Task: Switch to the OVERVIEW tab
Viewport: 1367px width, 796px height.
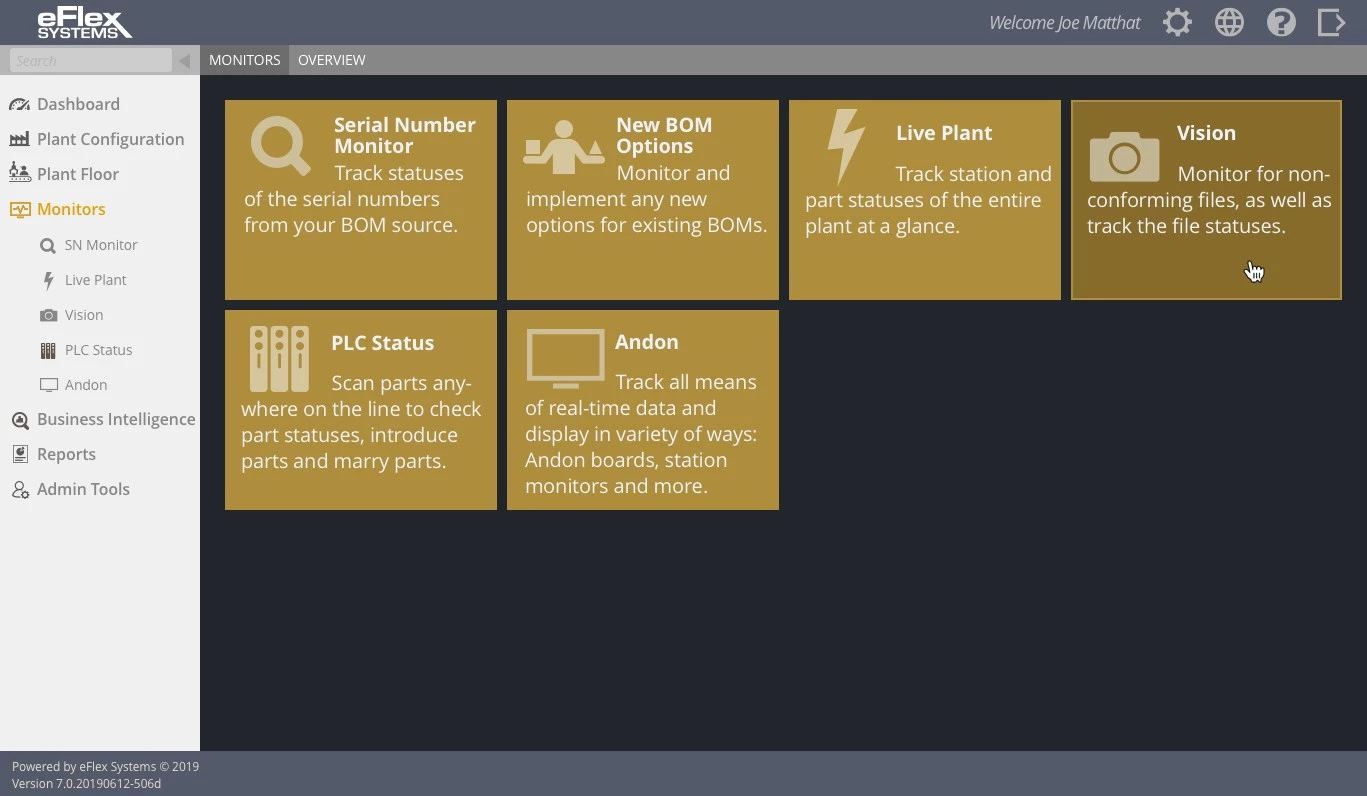Action: tap(331, 60)
